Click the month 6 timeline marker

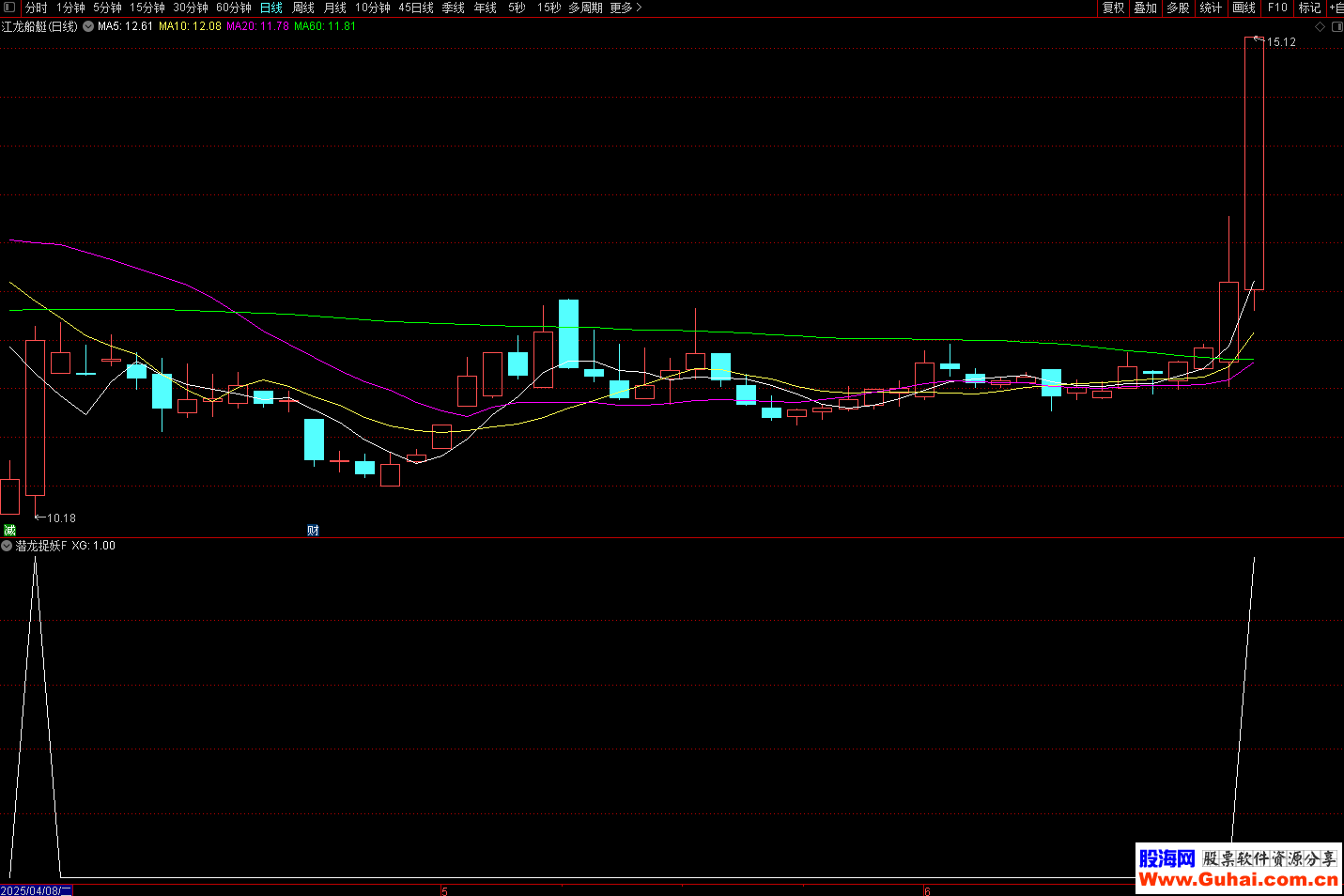point(926,891)
